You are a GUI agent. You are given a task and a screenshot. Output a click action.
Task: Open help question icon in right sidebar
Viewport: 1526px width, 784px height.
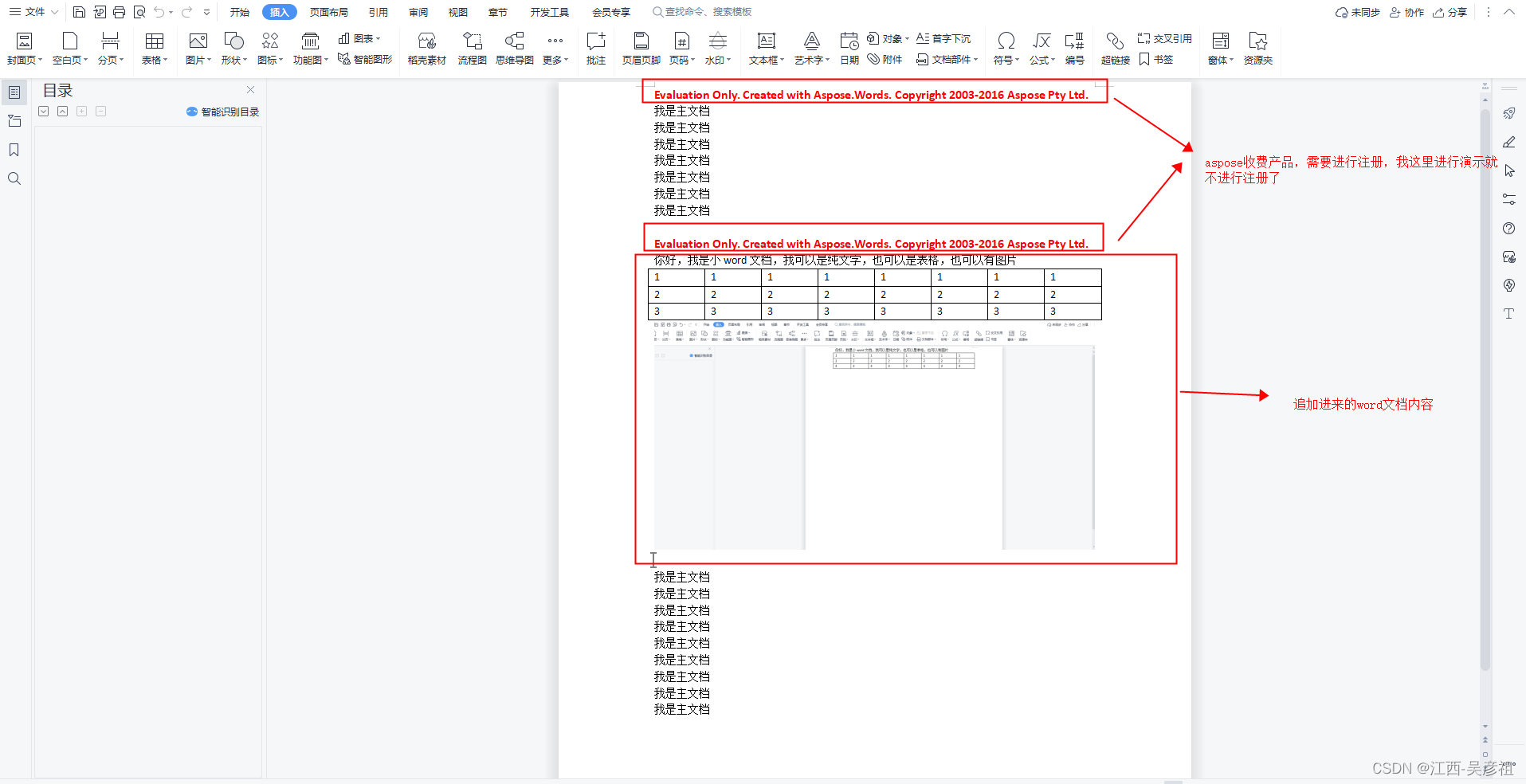pos(1509,228)
